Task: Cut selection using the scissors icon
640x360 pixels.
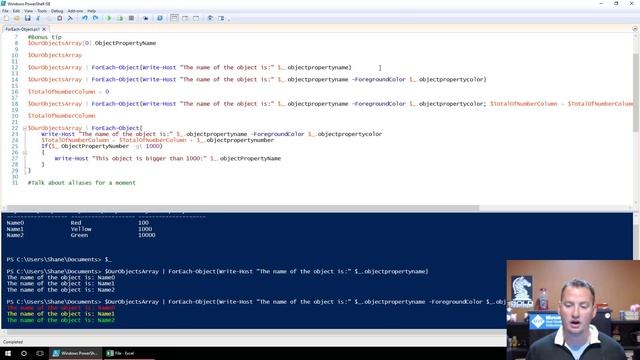Action: point(38,18)
